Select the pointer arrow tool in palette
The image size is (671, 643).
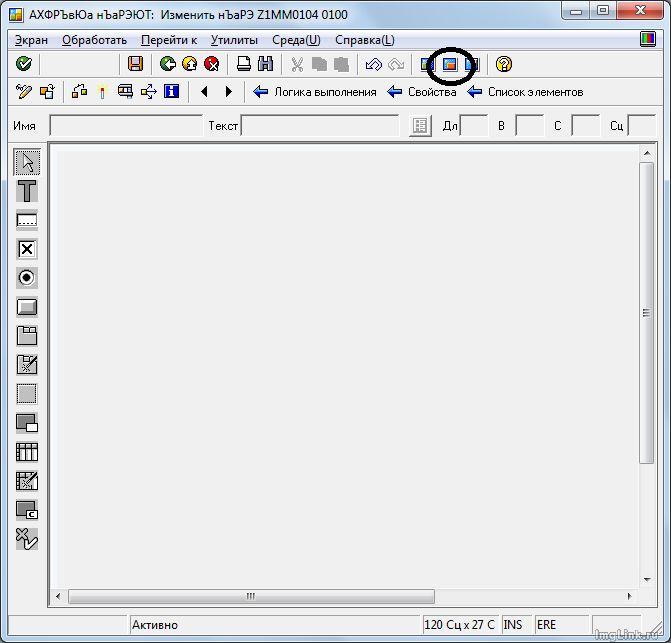[x=27, y=162]
